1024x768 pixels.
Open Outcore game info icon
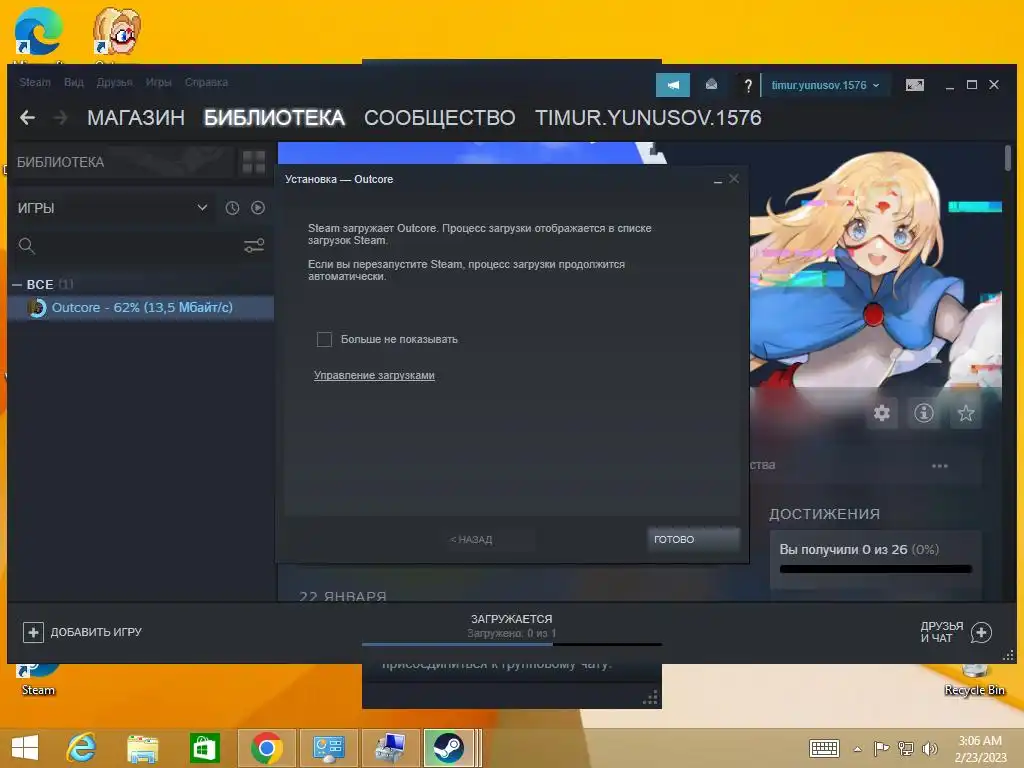pyautogui.click(x=923, y=413)
